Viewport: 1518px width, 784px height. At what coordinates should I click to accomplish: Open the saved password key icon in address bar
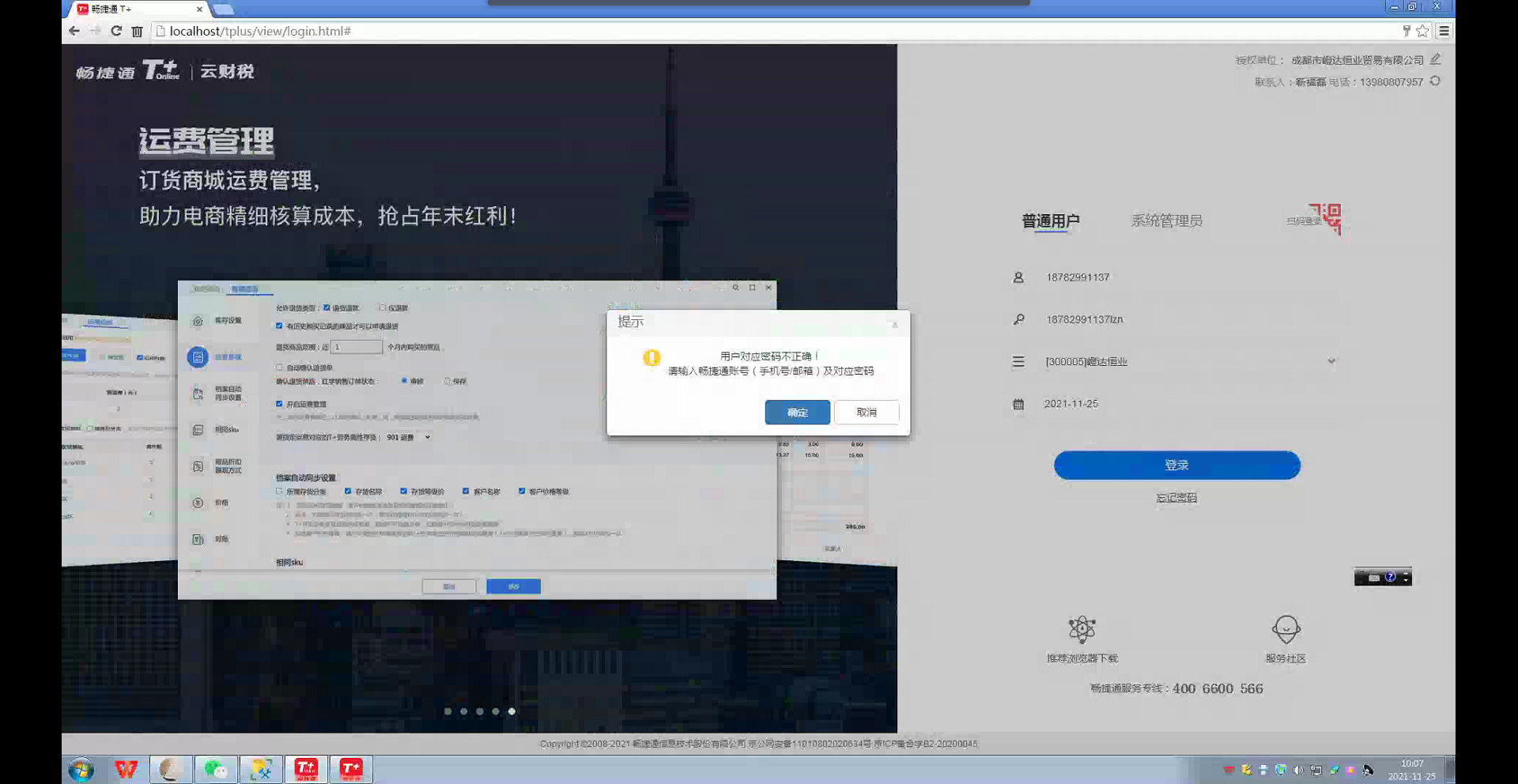[1407, 31]
